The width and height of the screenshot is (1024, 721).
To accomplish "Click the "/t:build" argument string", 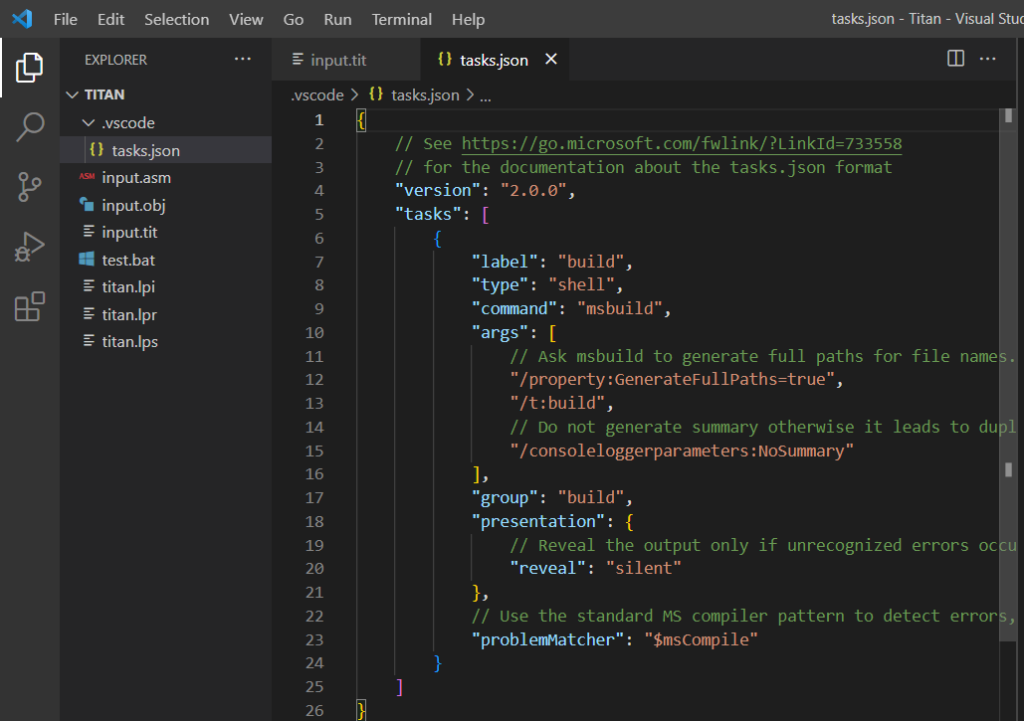I will point(557,403).
